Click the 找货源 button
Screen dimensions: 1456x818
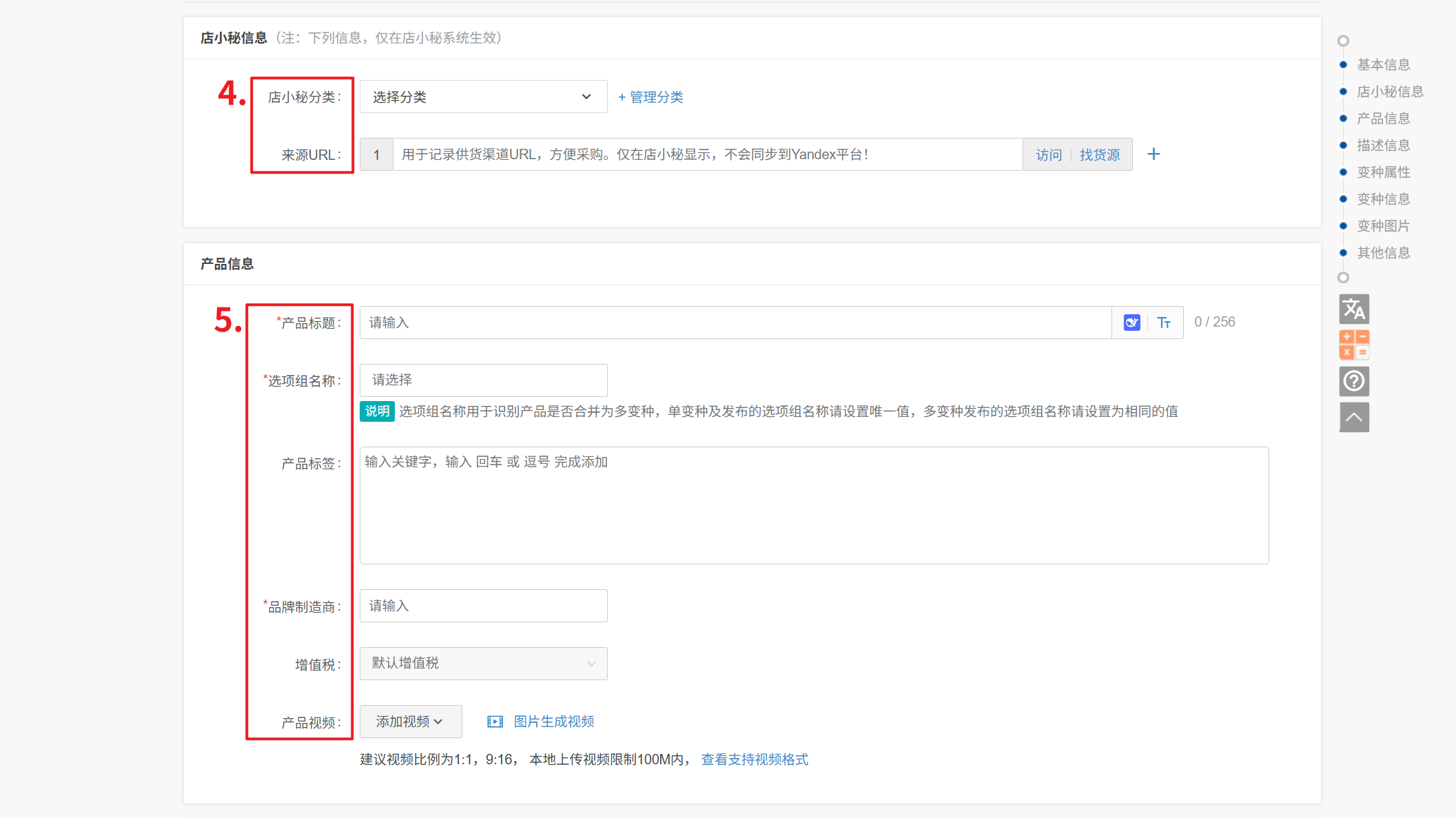pos(1100,155)
